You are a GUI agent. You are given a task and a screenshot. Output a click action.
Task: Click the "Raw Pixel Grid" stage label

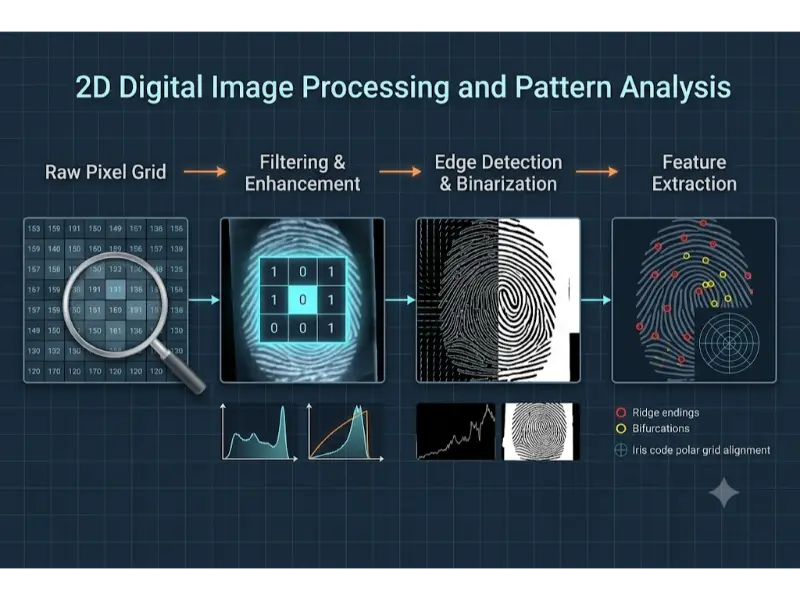(x=106, y=172)
